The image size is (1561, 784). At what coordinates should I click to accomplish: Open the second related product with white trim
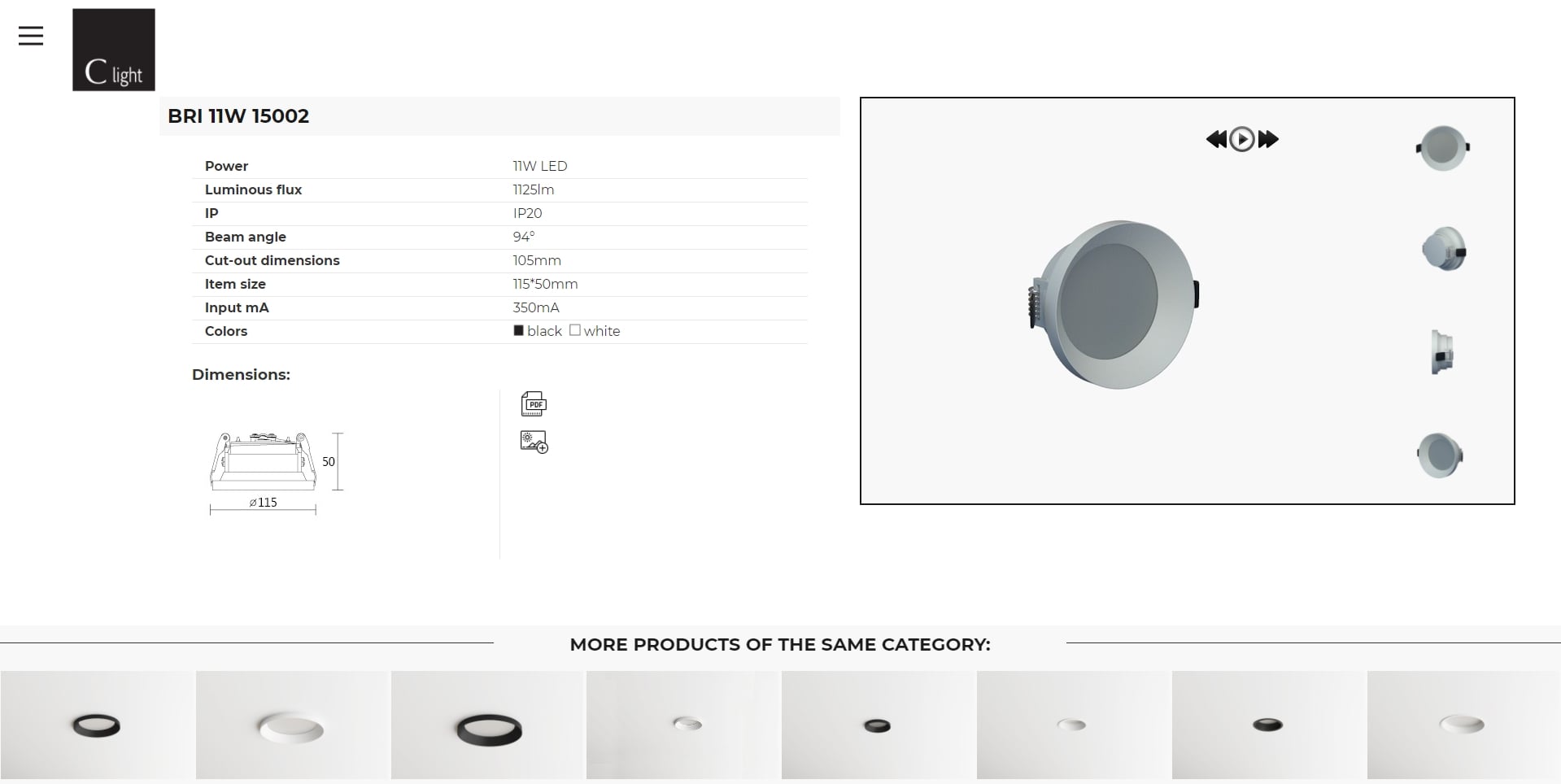(293, 725)
